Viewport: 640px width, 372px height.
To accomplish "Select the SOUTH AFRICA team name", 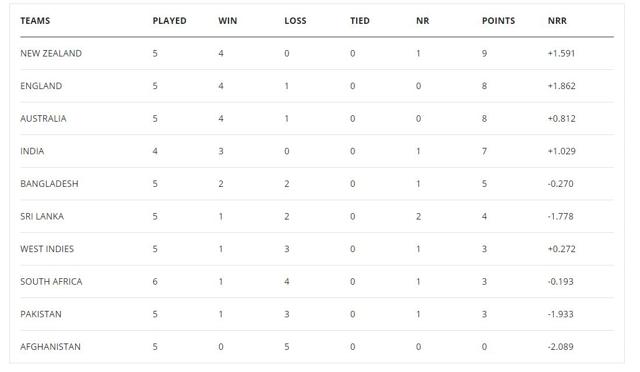I will pos(51,282).
